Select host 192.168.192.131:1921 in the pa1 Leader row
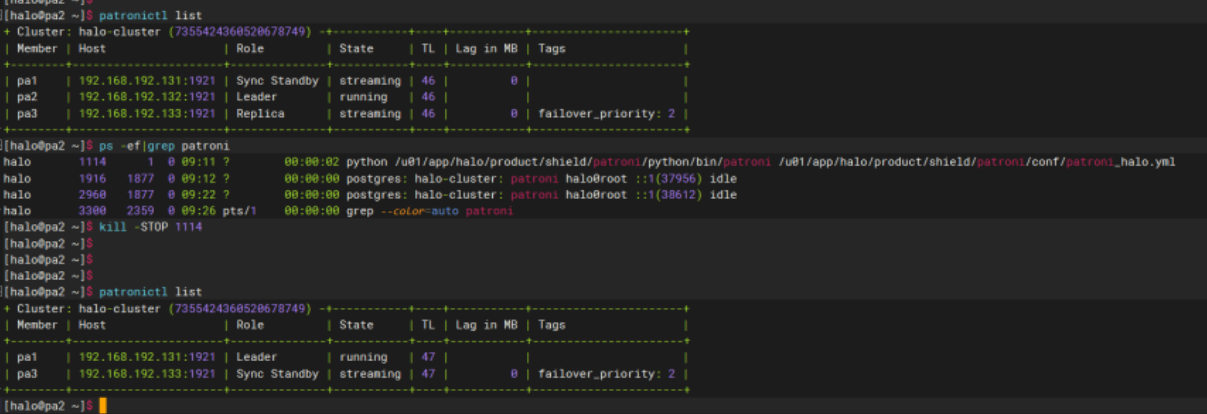Image resolution: width=1207 pixels, height=414 pixels. (148, 356)
